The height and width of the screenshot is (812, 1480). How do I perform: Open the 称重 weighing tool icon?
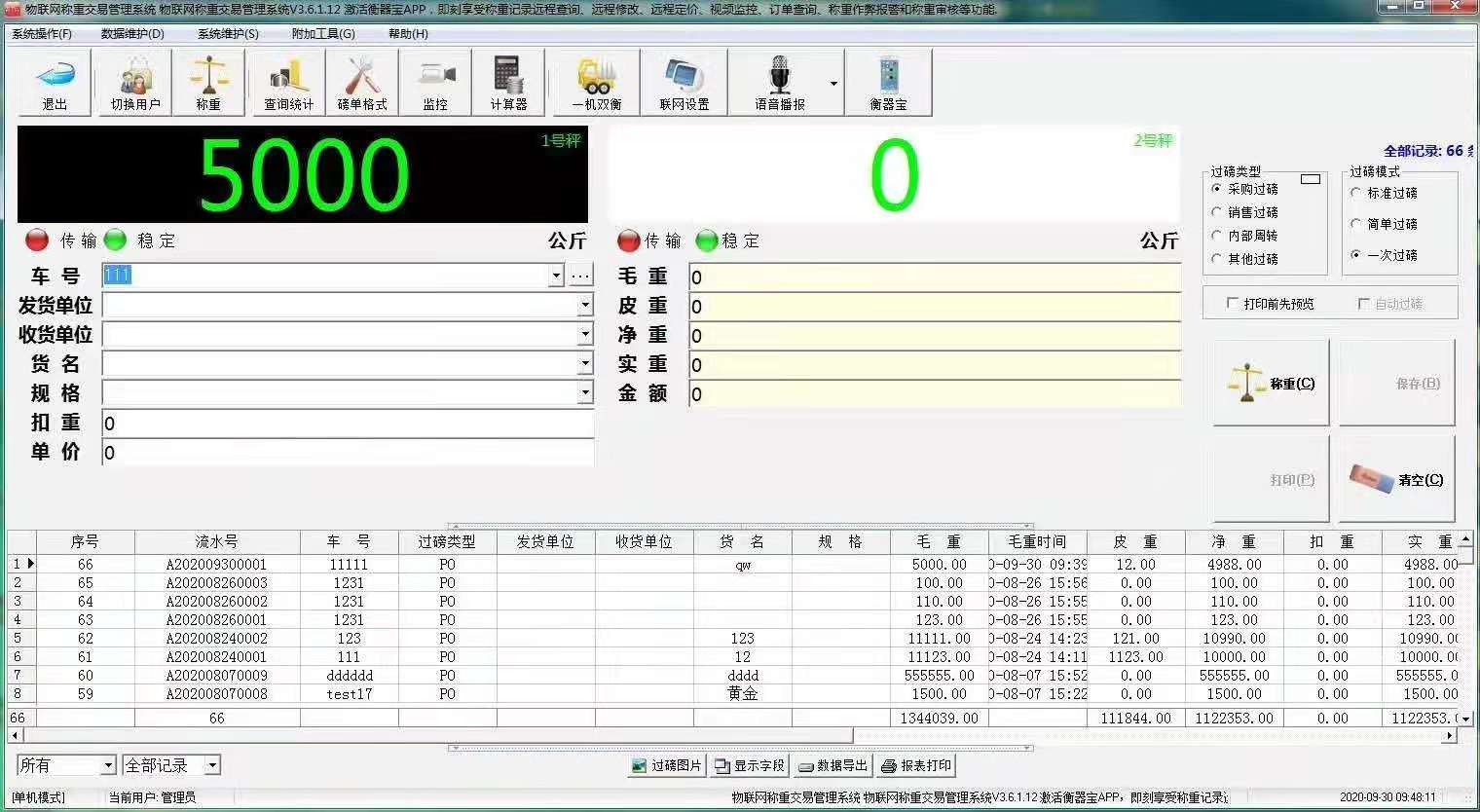tap(209, 82)
